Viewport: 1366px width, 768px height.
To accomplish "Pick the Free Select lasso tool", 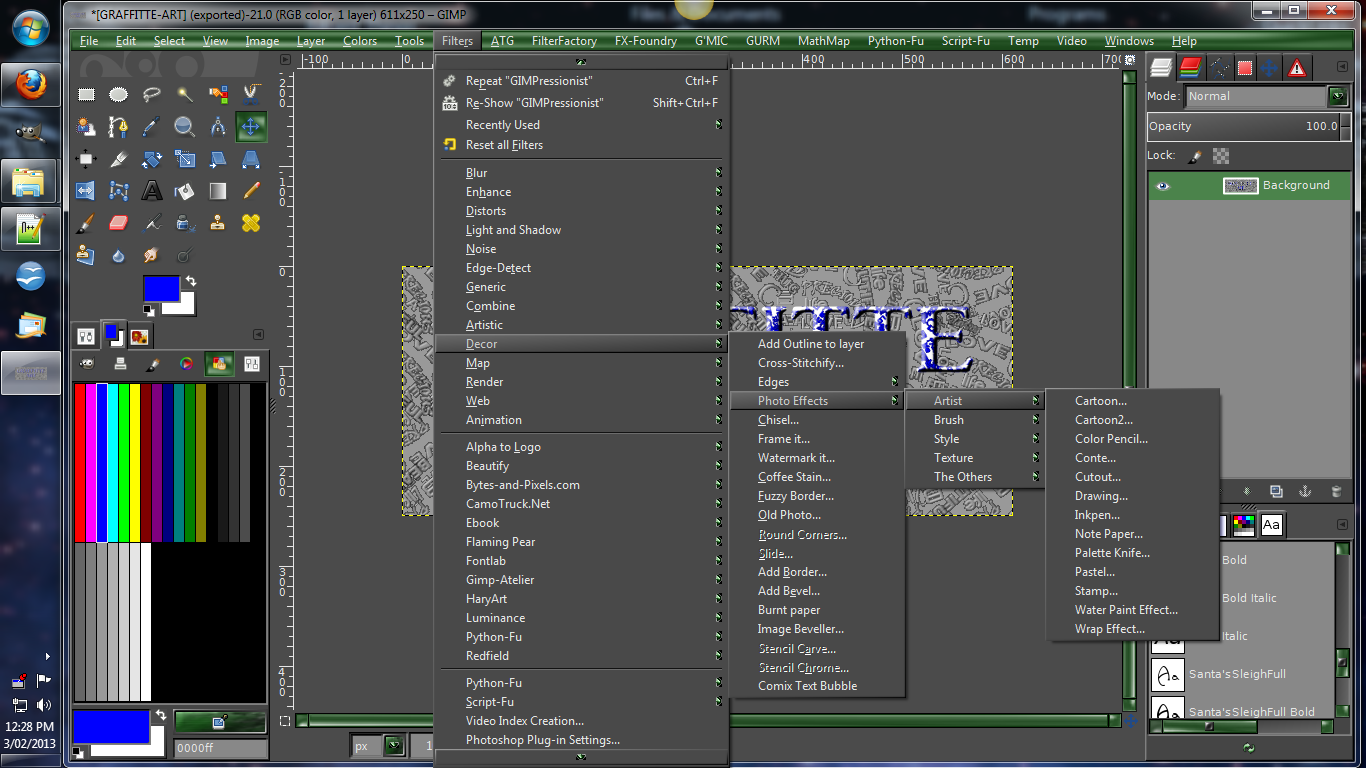I will click(152, 95).
